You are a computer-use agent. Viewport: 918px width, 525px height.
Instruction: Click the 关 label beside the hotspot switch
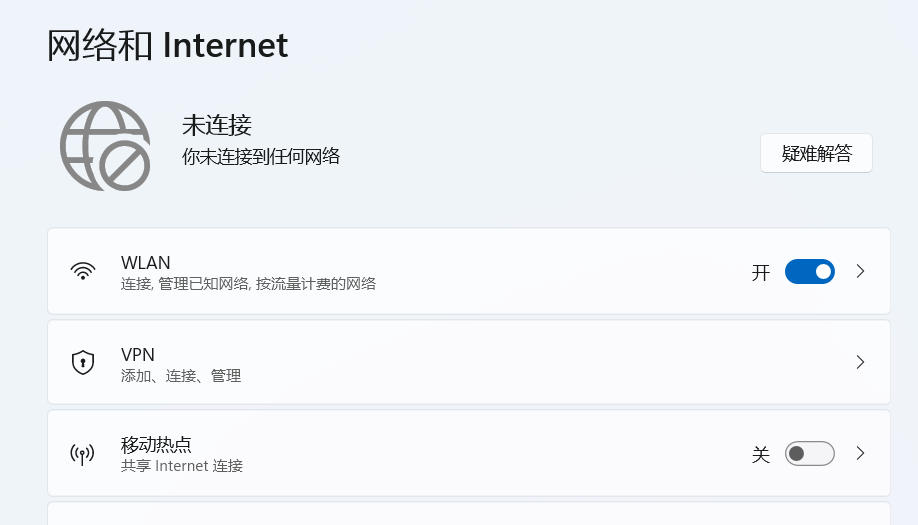point(761,455)
